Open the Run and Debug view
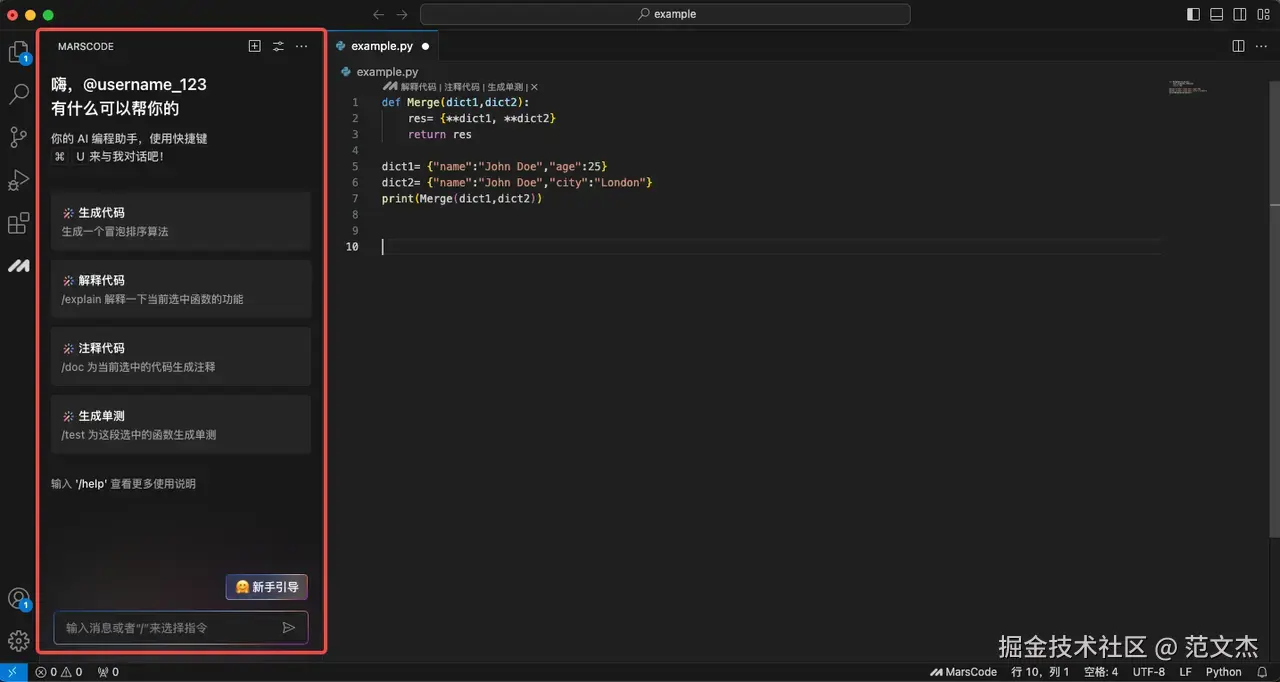Viewport: 1280px width, 682px height. 18,180
